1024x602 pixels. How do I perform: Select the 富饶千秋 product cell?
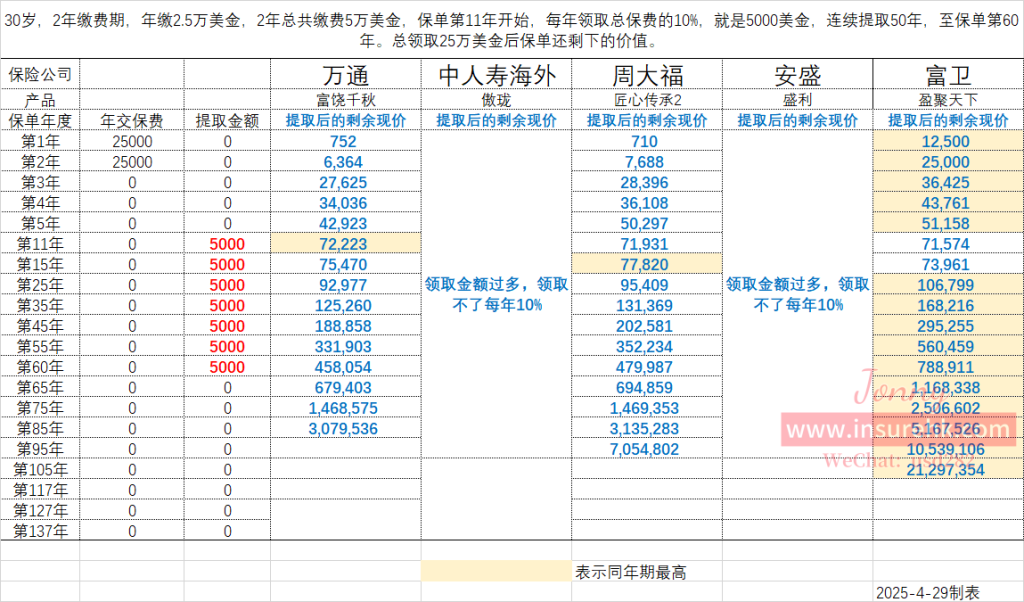point(345,100)
